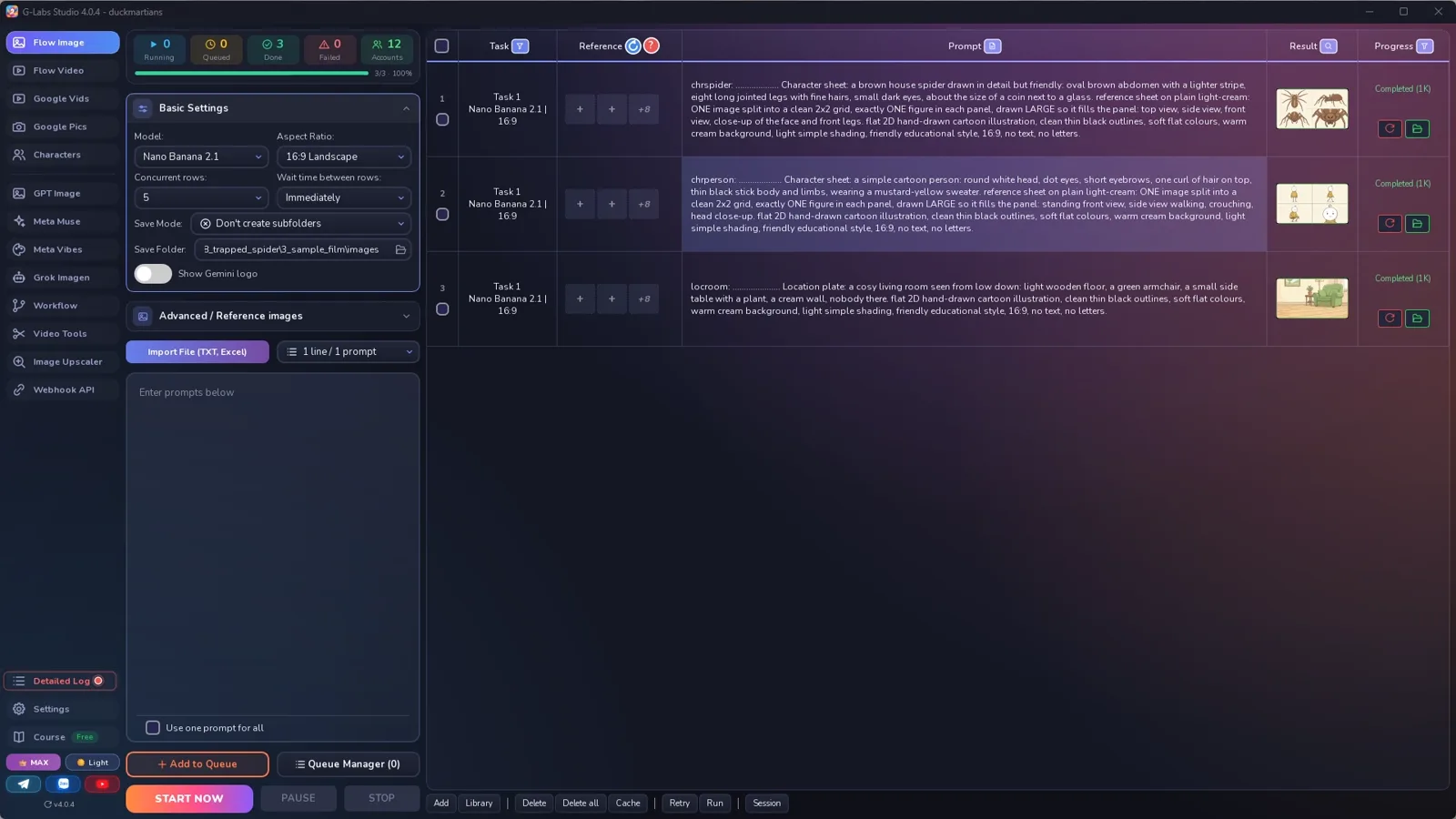Regenerate row 2 chrperson result
Viewport: 1456px width, 819px height.
pos(1390,223)
